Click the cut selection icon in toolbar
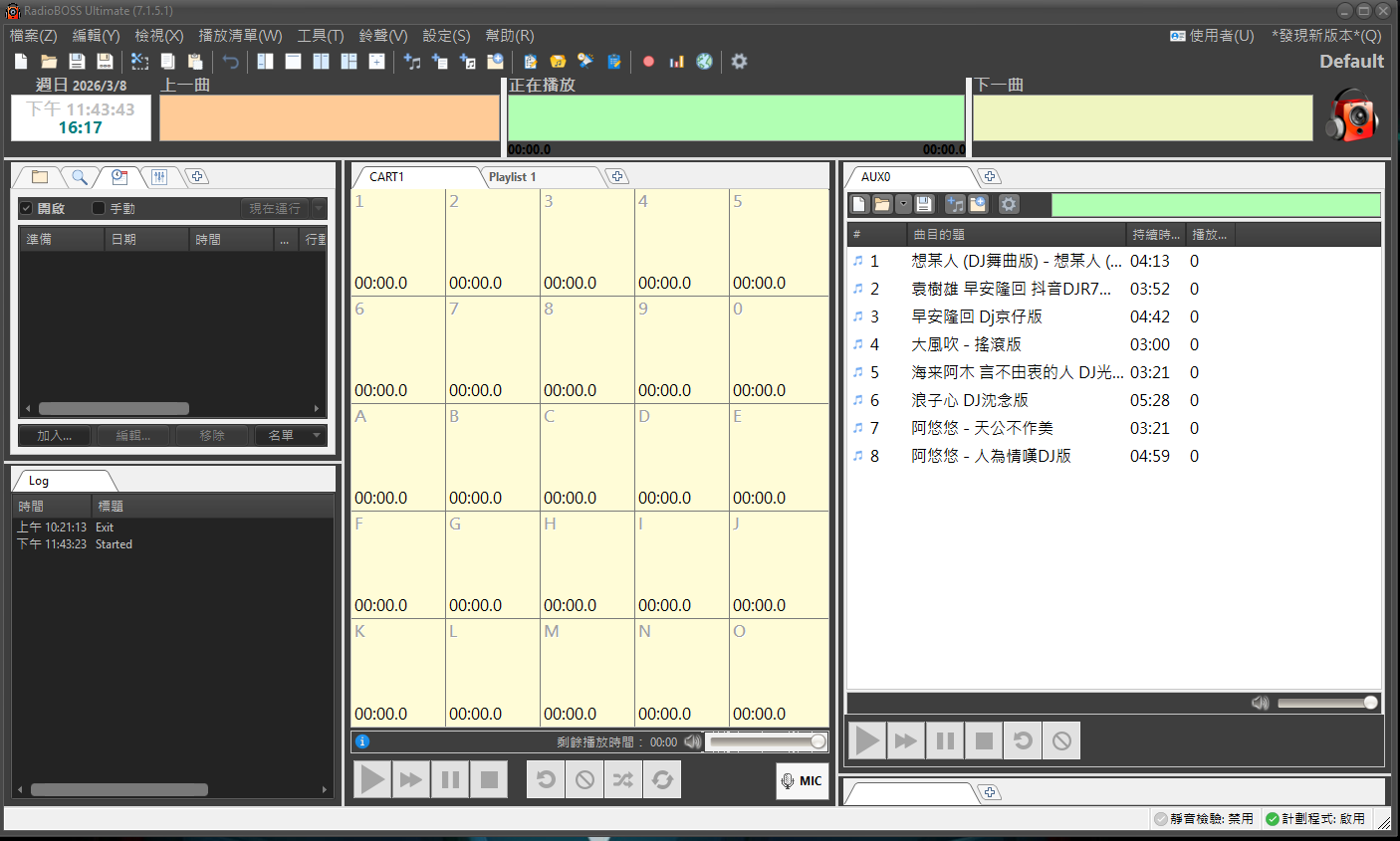The image size is (1400, 841). (140, 62)
